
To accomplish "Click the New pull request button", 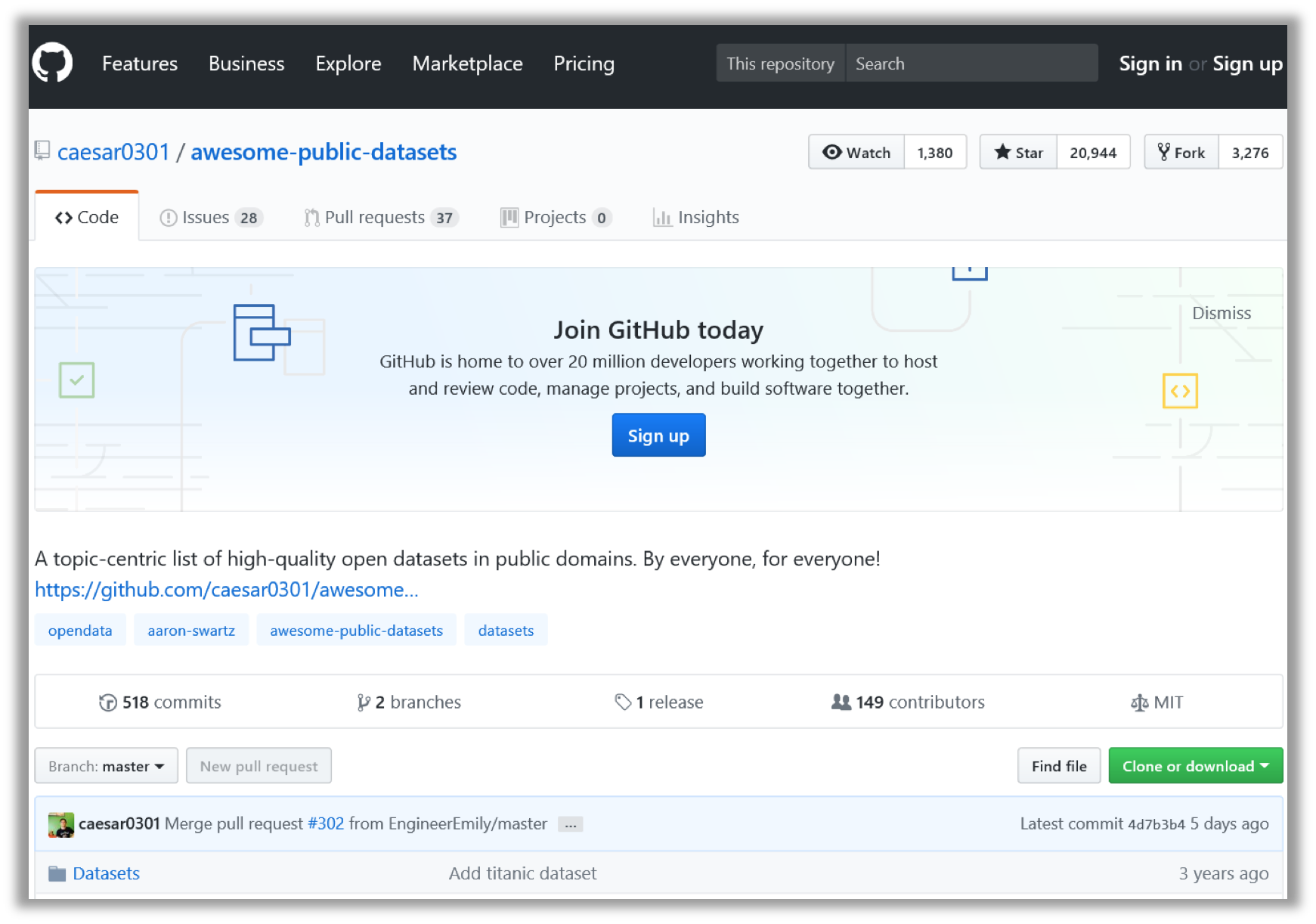I will click(x=259, y=766).
